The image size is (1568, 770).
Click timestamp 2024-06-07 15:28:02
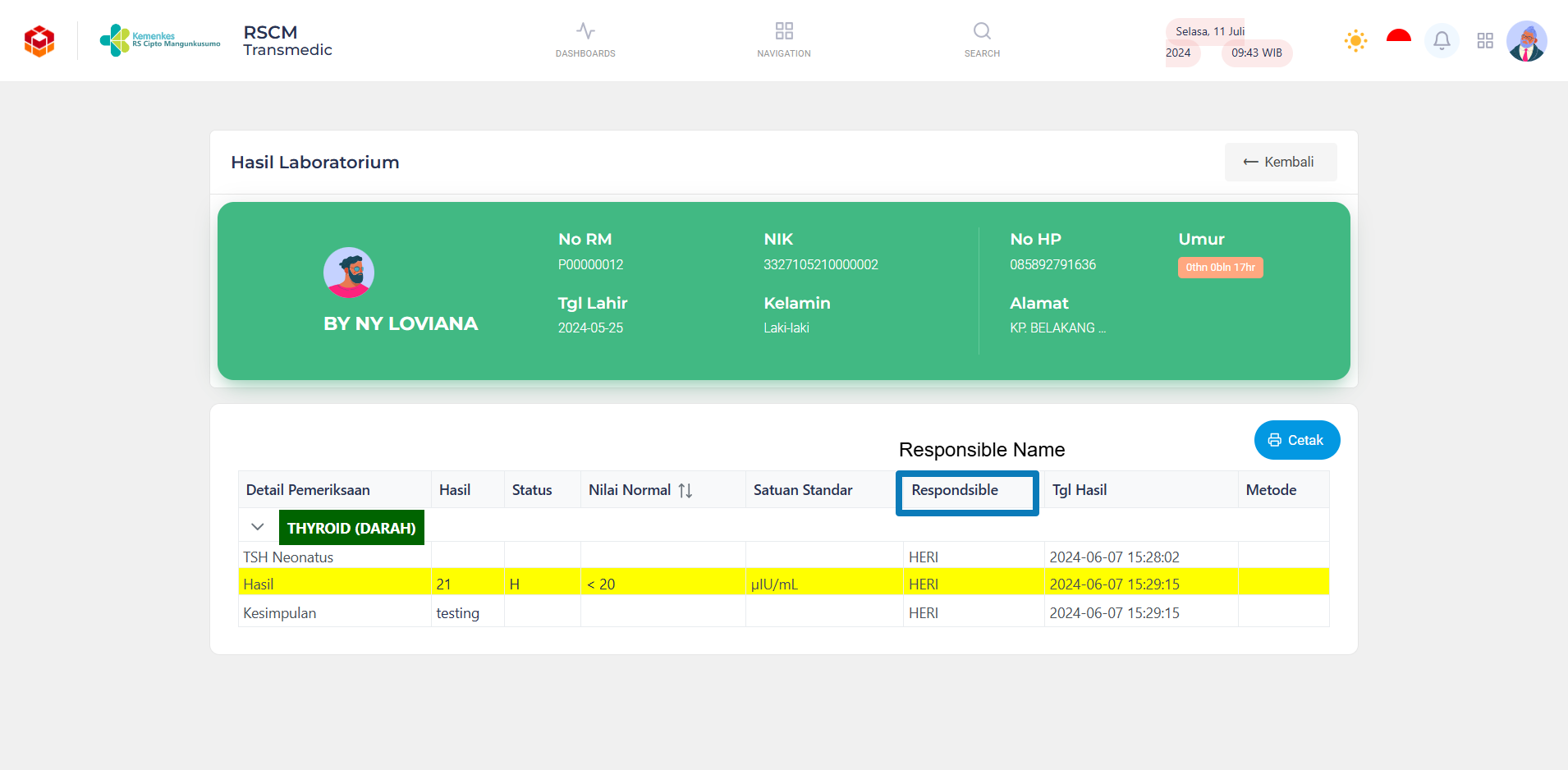[1115, 557]
